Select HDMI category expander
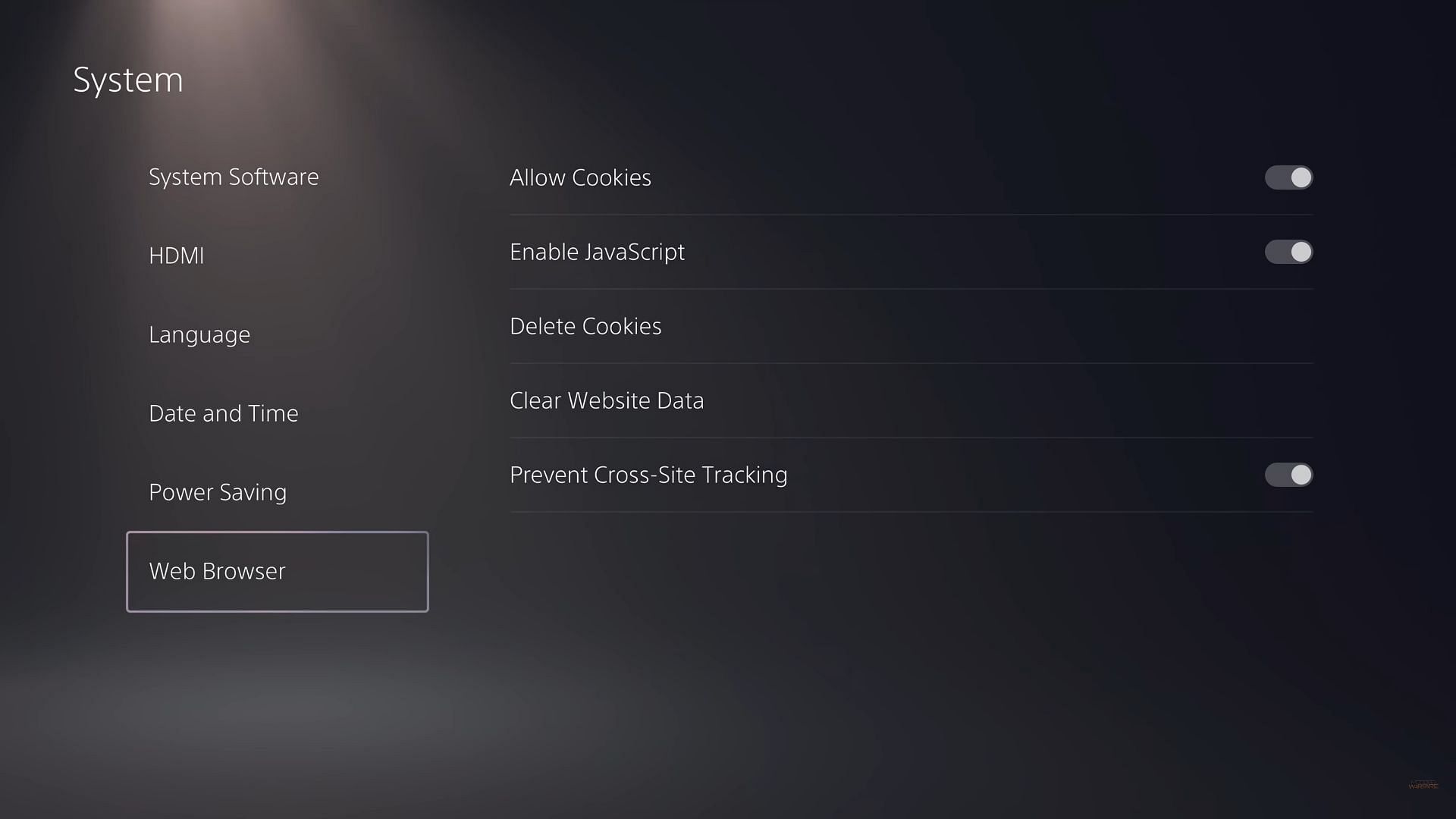This screenshot has height=819, width=1456. 176,256
